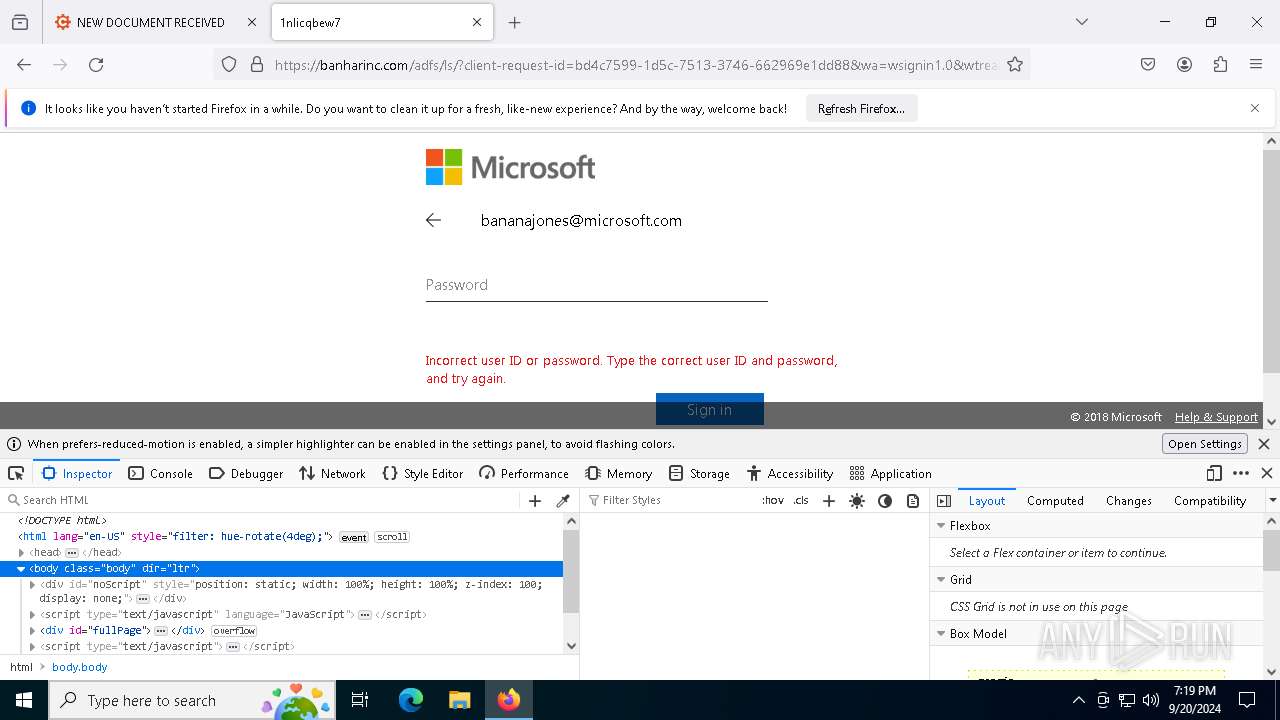
Task: Toggle dark color scheme simulation icon
Action: [885, 500]
